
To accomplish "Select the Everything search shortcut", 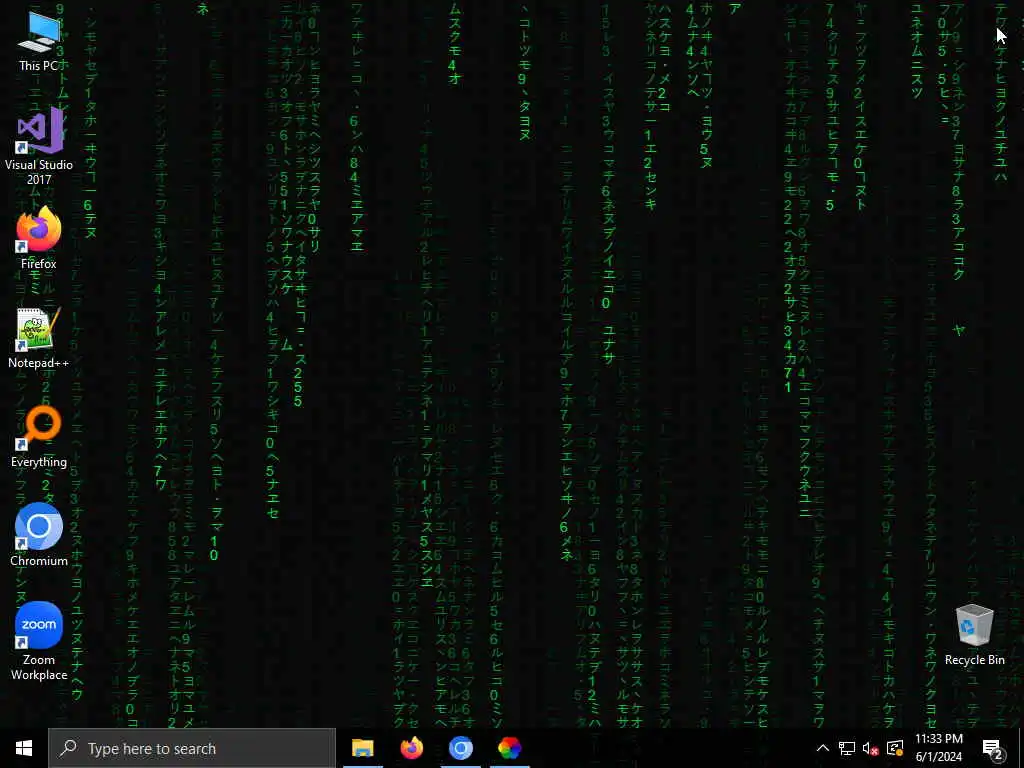I will [x=39, y=437].
